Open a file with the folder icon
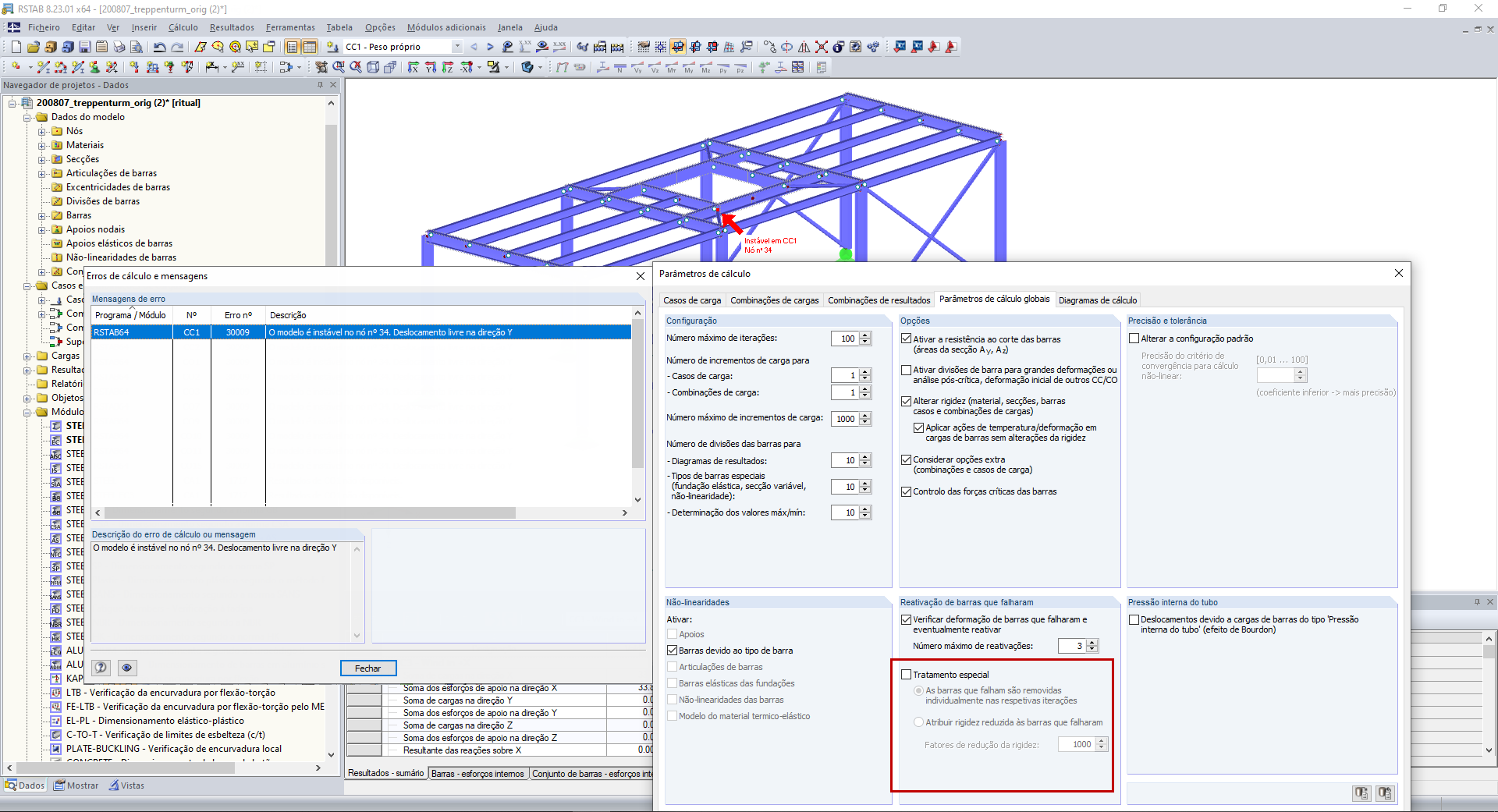1498x812 pixels. (x=33, y=47)
